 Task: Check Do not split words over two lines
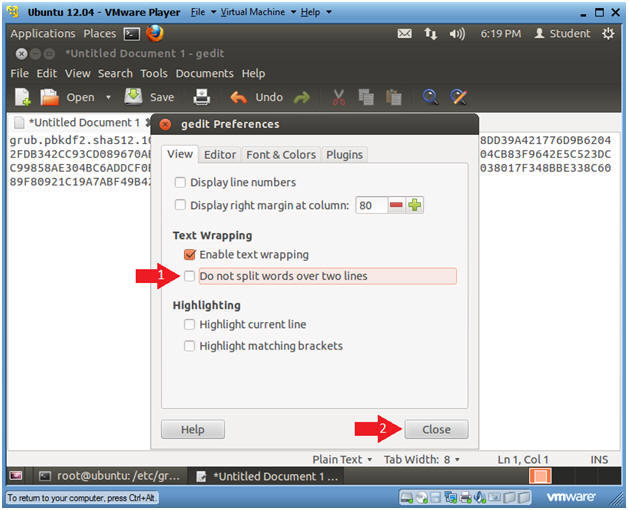189,276
